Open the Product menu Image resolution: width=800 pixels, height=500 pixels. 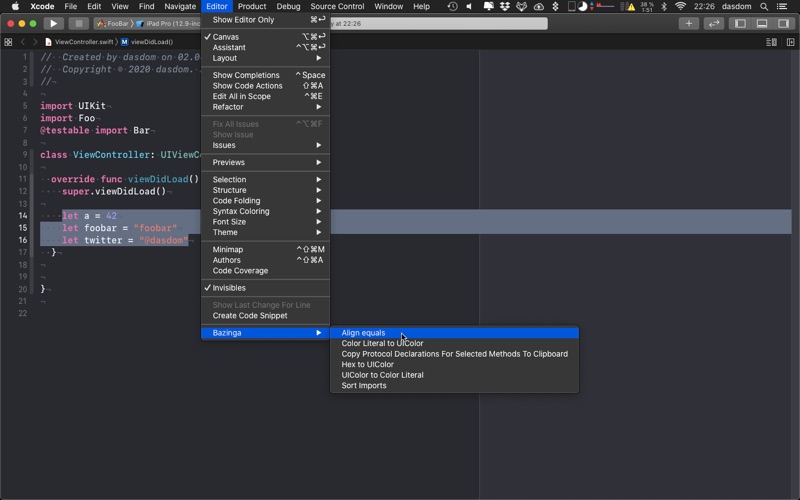[x=252, y=6]
